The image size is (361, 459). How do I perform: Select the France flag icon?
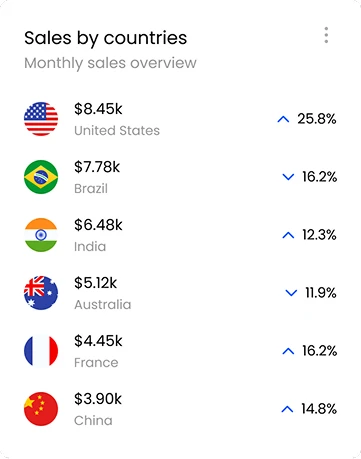click(41, 351)
